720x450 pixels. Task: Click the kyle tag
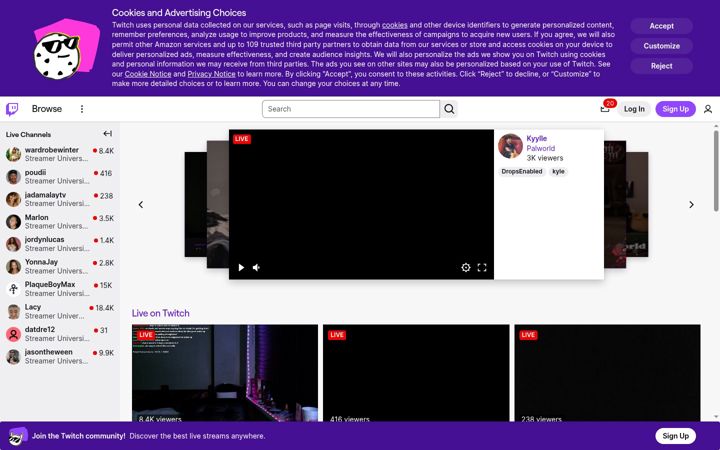click(x=558, y=172)
